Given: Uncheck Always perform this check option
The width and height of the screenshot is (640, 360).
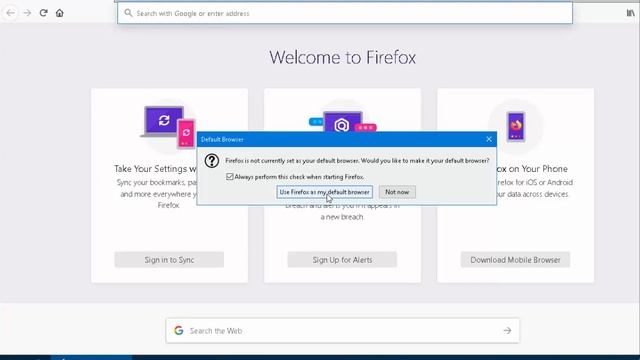Looking at the screenshot, I should pyautogui.click(x=230, y=177).
